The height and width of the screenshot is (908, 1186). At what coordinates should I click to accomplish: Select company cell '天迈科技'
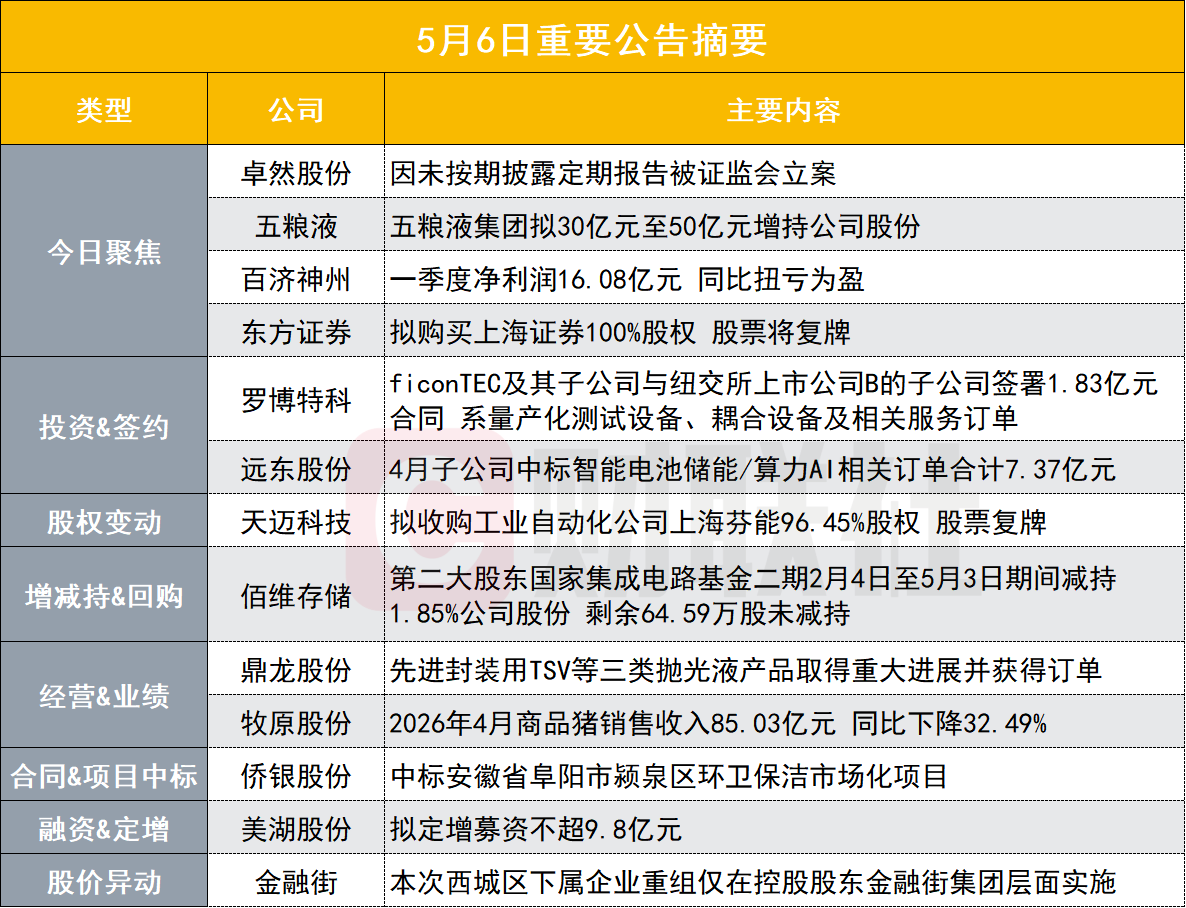click(296, 521)
